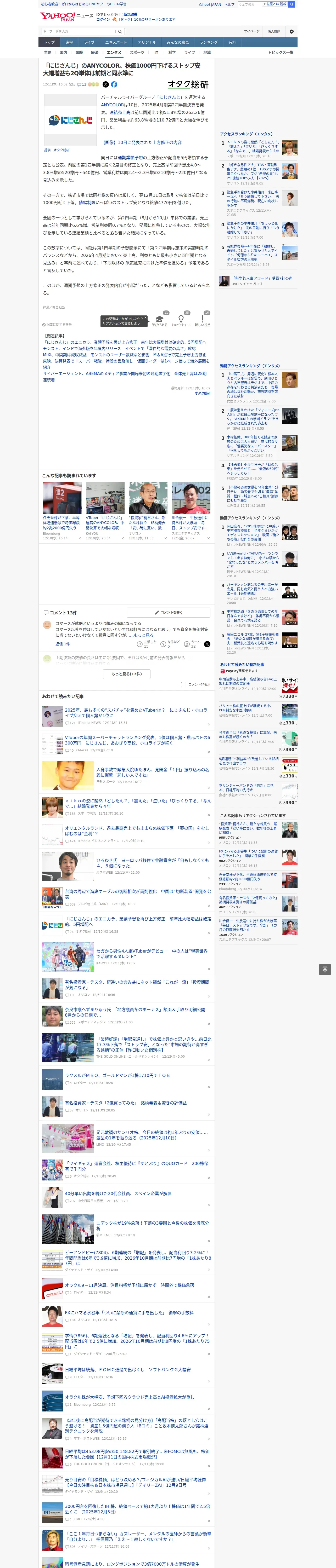
Task: Open the ライブ tab in blue bar
Action: click(89, 43)
